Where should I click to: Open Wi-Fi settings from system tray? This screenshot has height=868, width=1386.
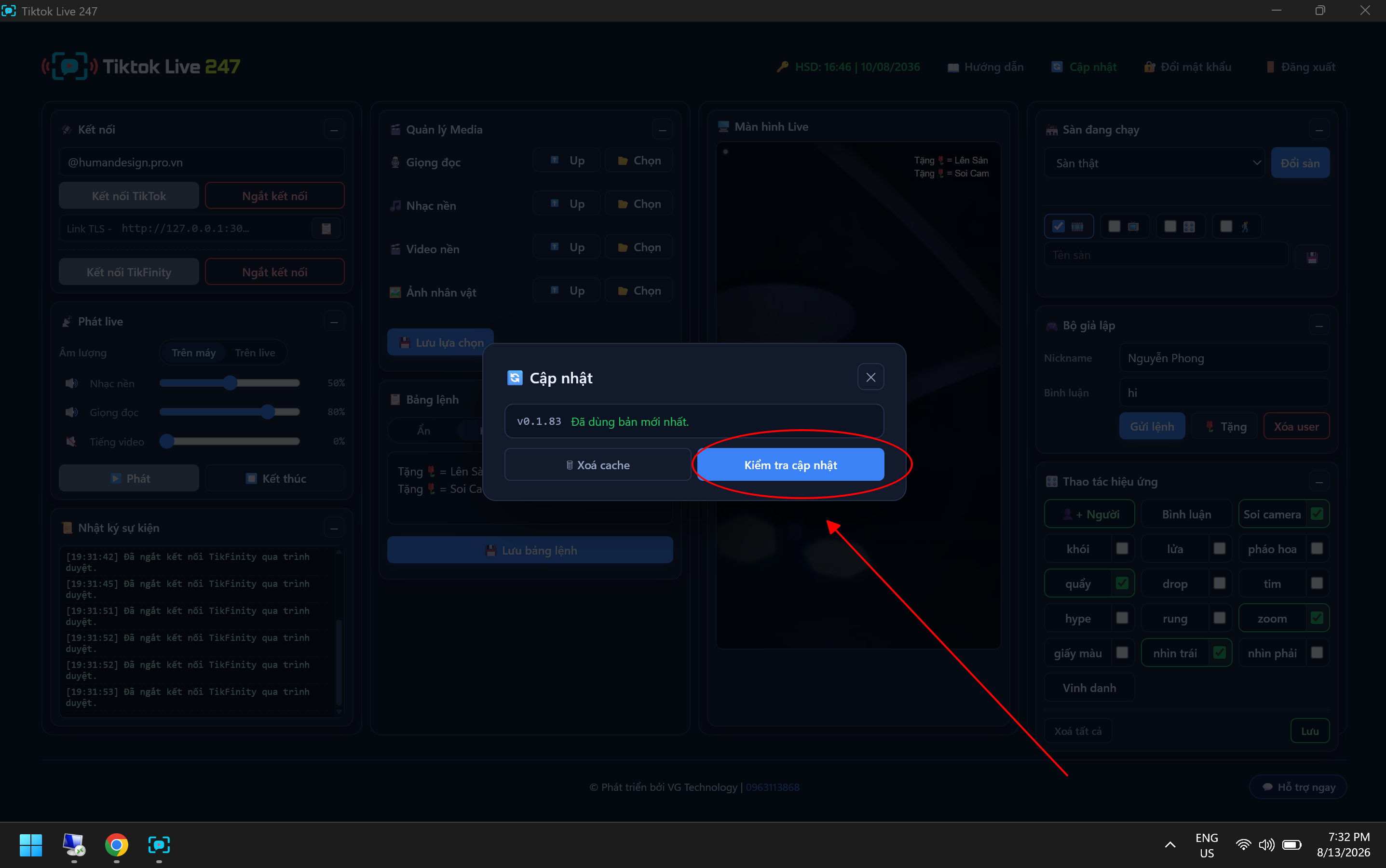(1243, 844)
